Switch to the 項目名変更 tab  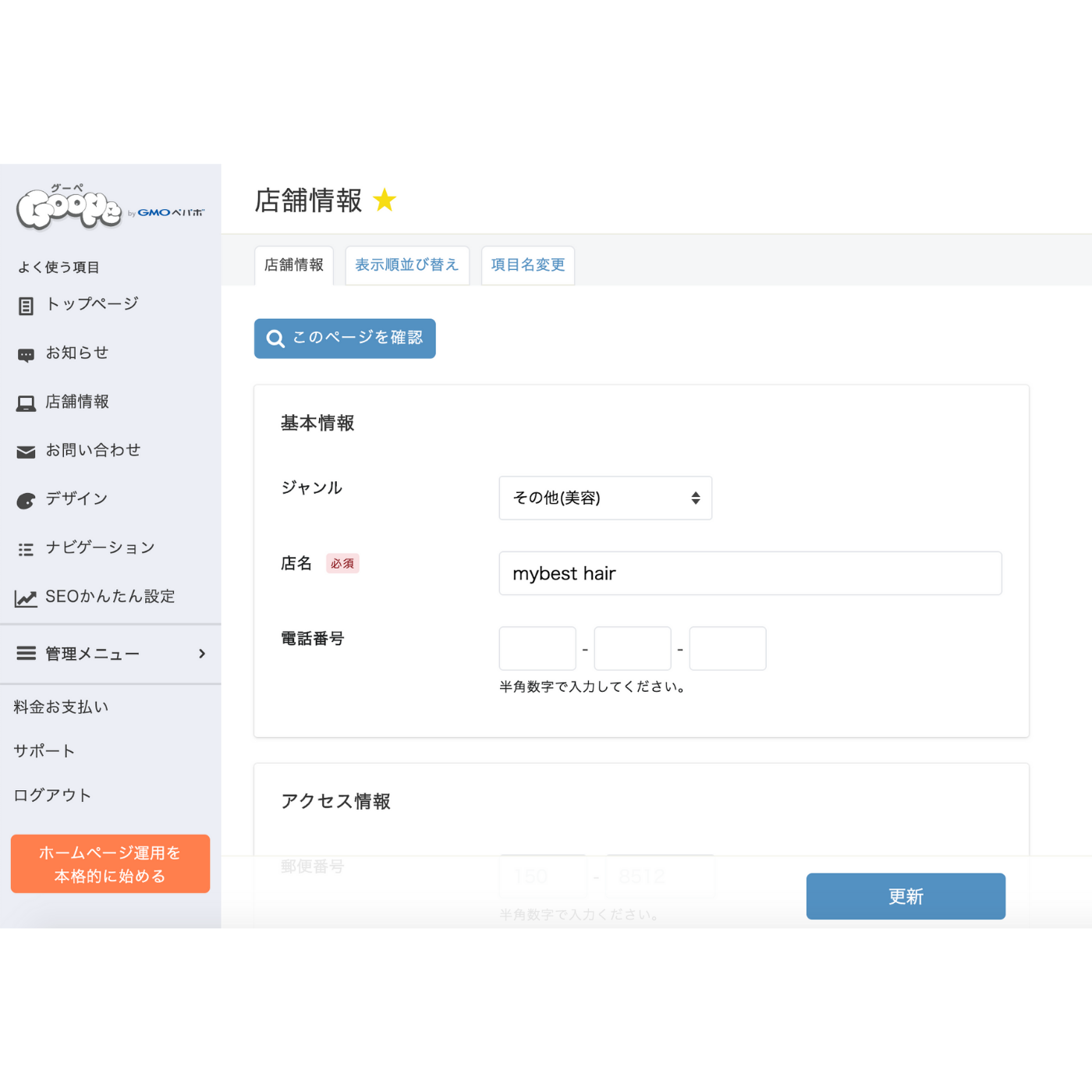[x=528, y=265]
